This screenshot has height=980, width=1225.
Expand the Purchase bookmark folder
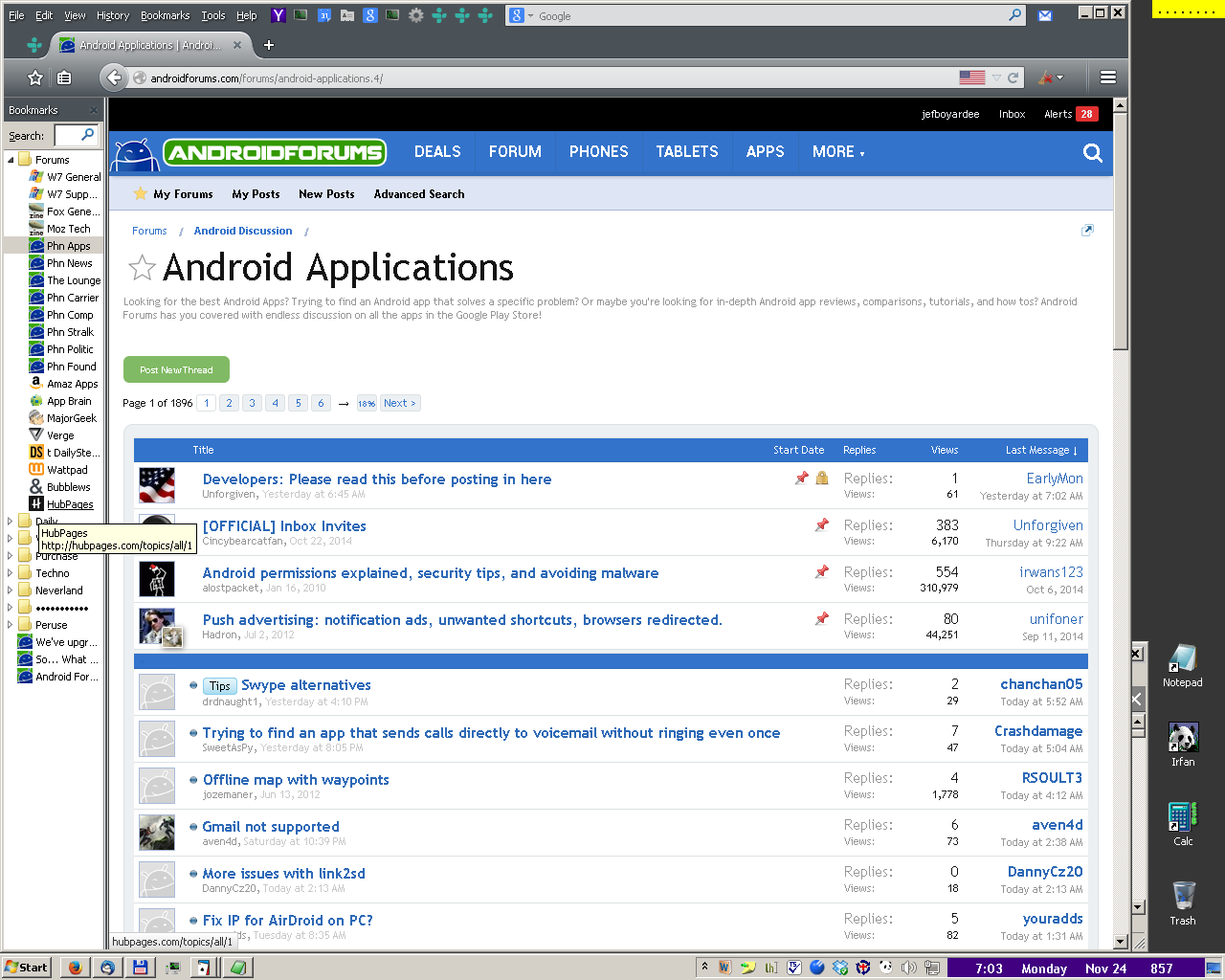coord(11,556)
